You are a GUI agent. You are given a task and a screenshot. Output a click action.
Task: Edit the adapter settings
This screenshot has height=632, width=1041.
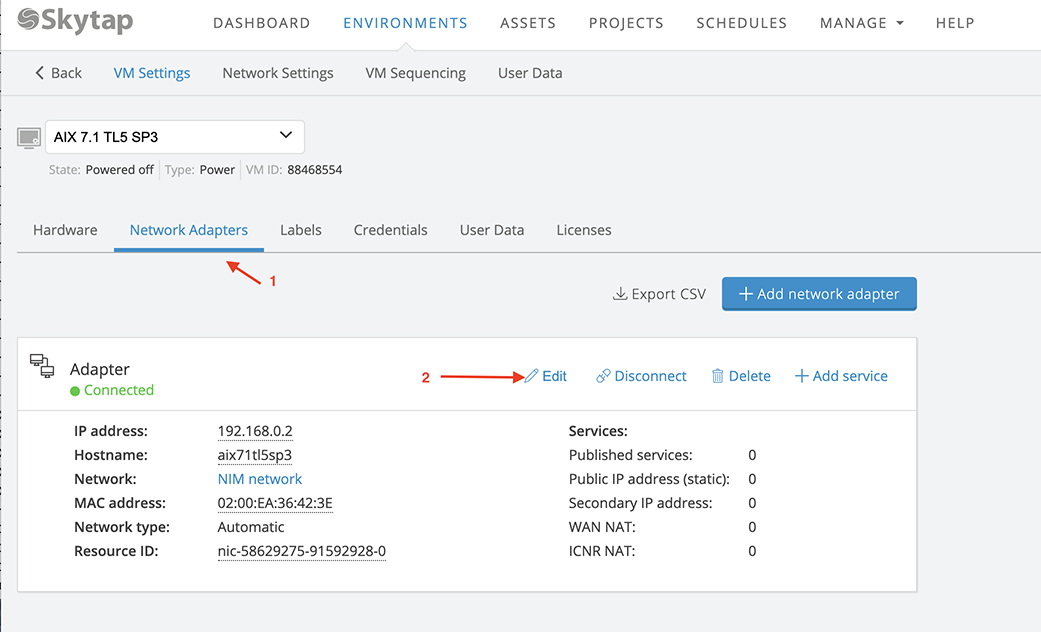click(546, 376)
